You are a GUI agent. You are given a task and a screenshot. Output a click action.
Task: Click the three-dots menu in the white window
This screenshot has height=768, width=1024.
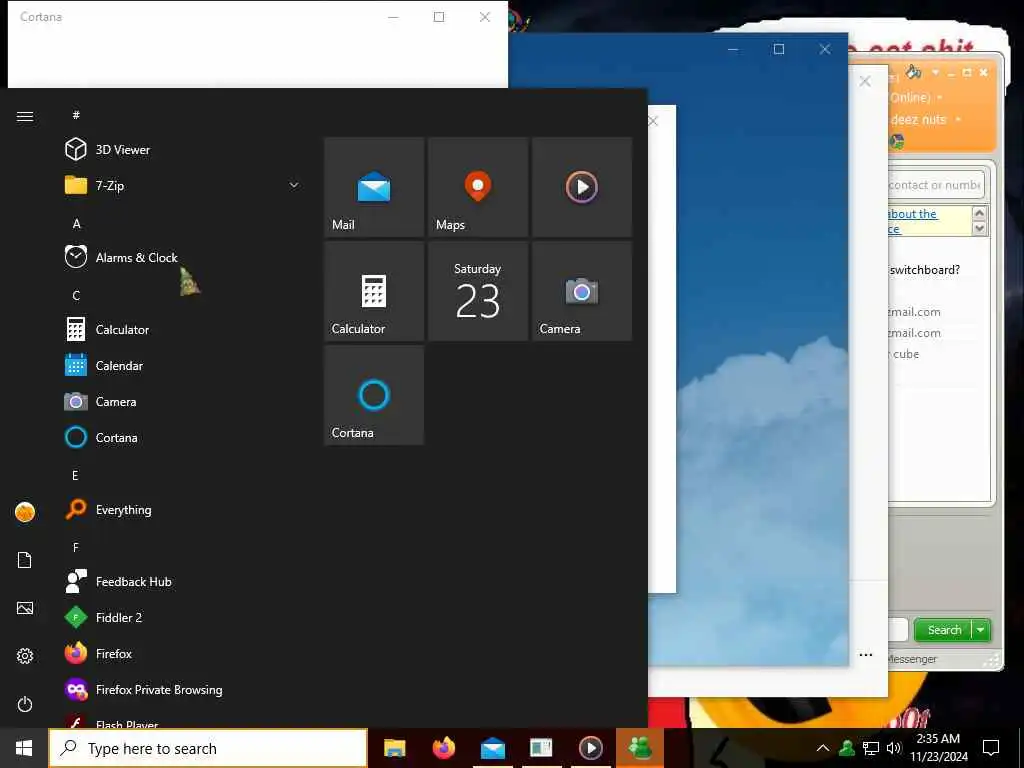tap(866, 655)
